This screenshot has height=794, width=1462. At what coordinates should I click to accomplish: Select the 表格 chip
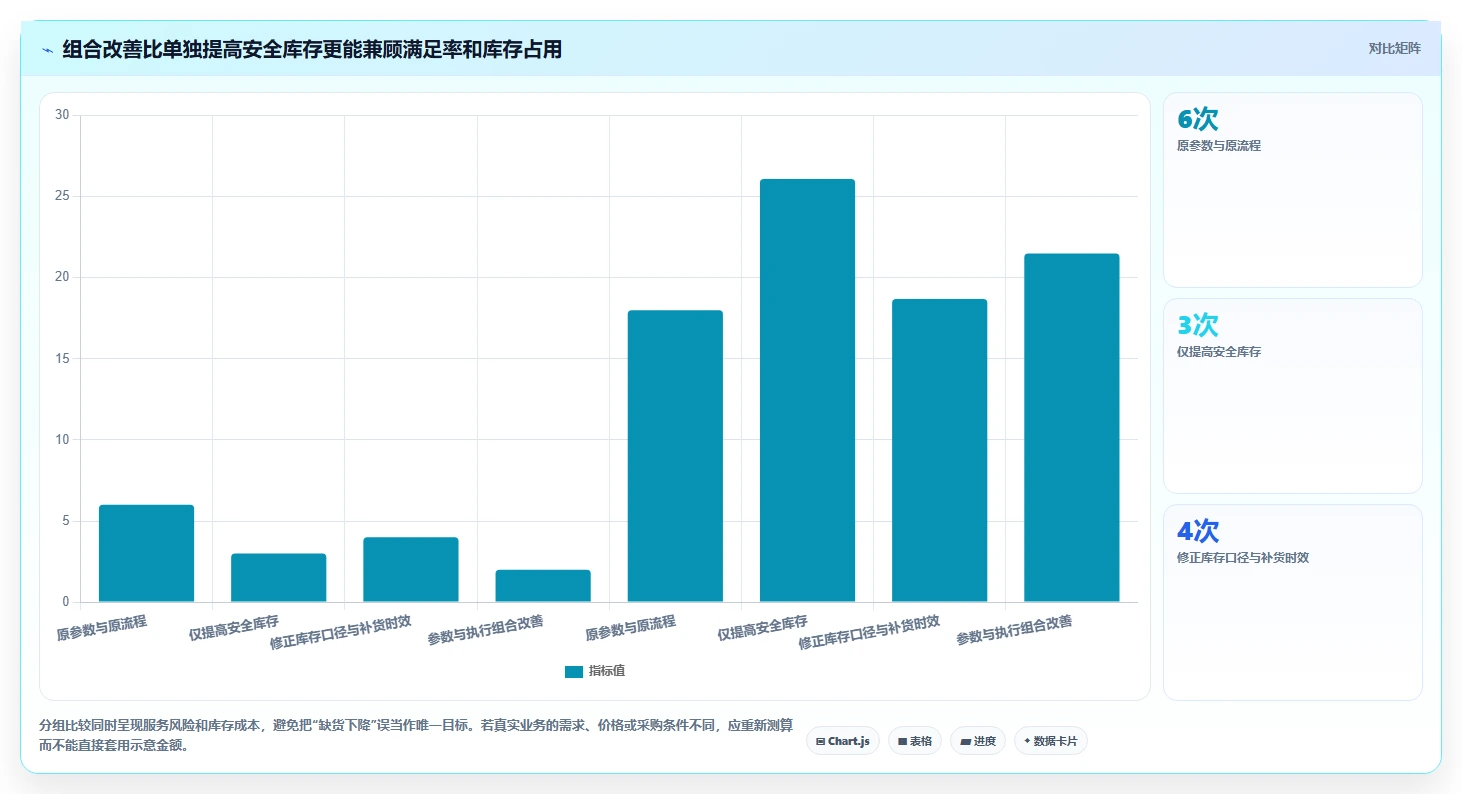click(x=915, y=741)
